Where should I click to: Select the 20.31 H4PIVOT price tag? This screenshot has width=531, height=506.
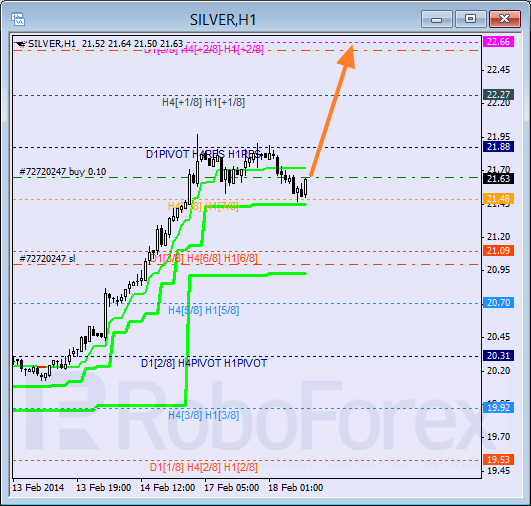(498, 356)
